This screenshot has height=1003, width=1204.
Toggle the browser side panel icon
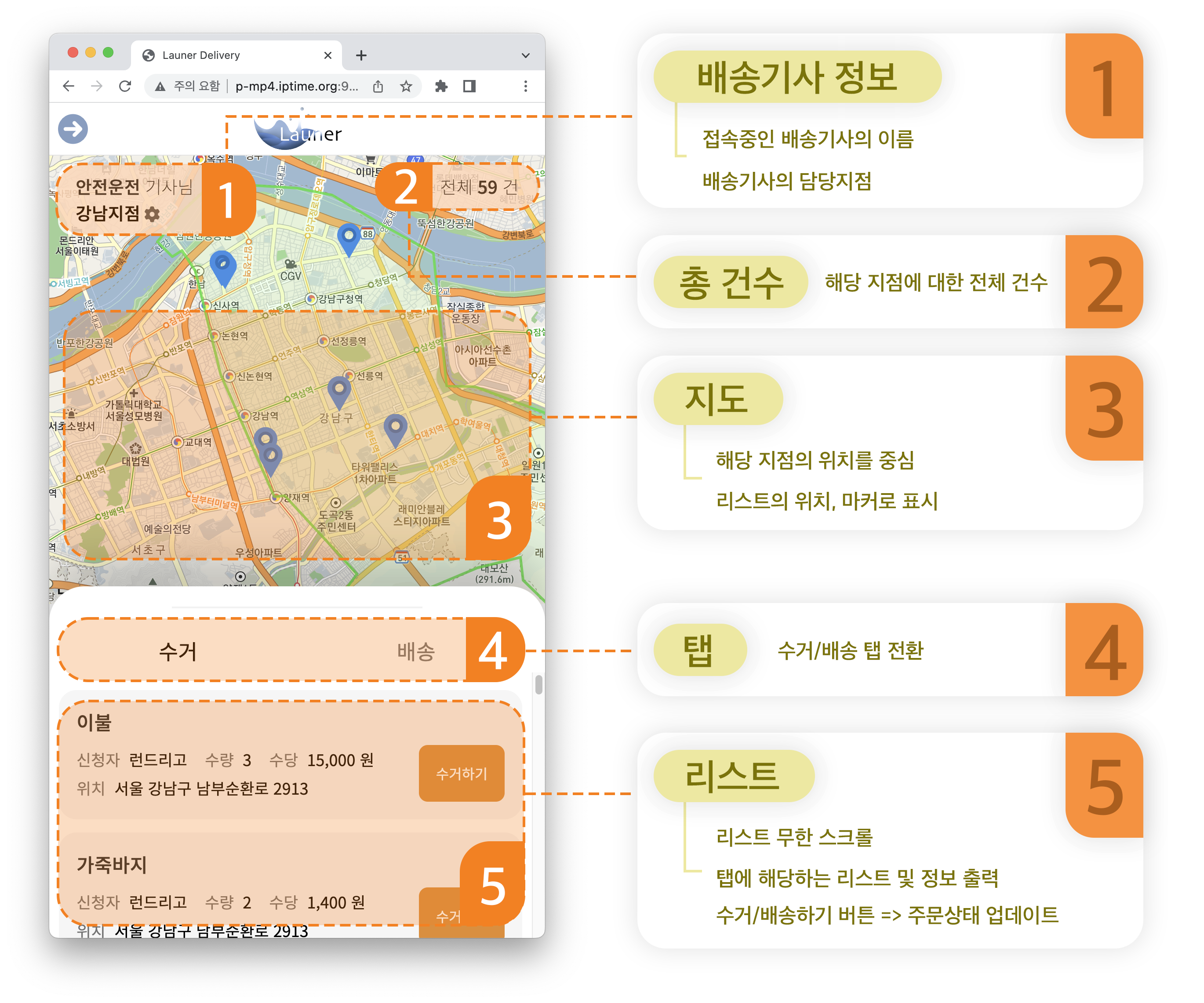469,86
